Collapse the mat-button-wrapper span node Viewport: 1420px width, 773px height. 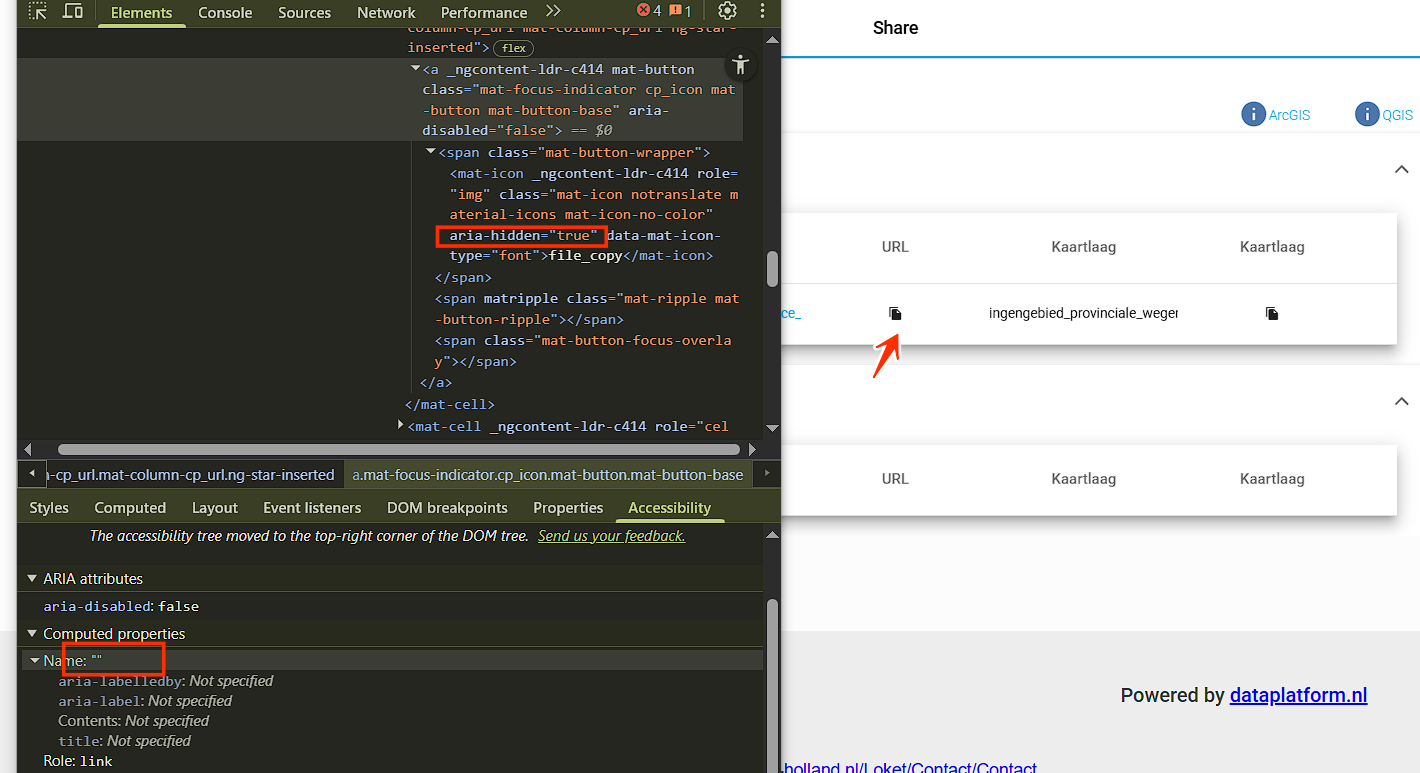click(431, 152)
